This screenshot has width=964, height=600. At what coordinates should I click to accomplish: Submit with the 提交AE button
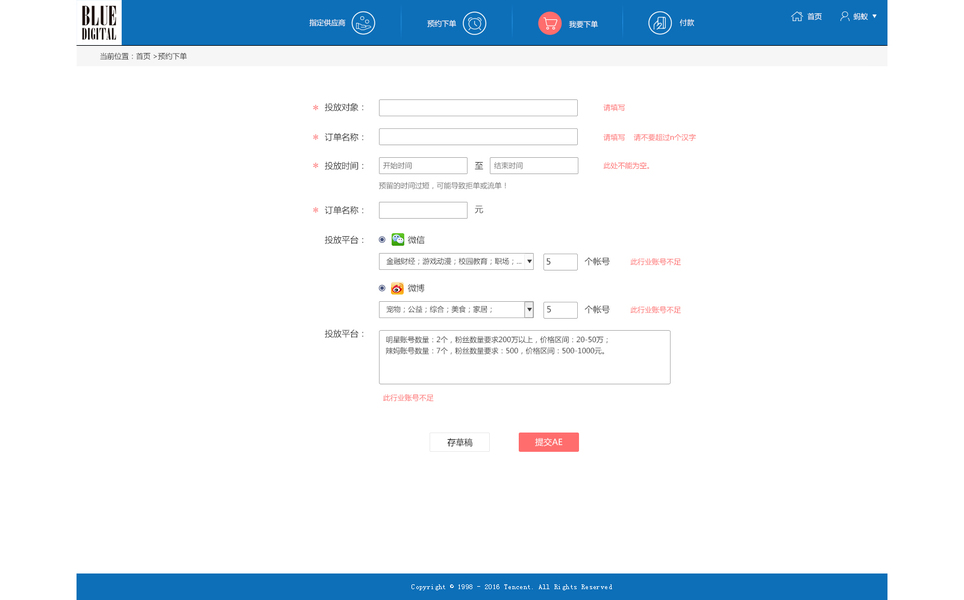tap(548, 442)
